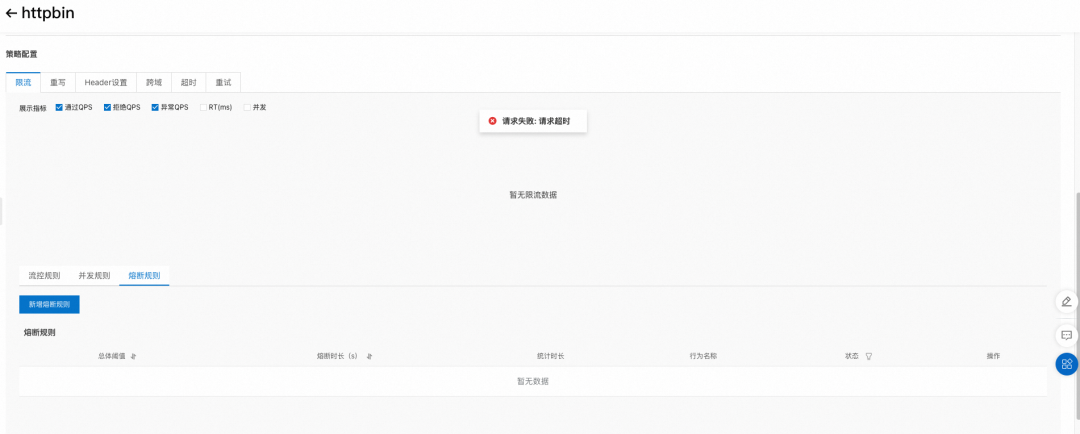1080x434 pixels.
Task: Click the 行为名称 column header
Action: (x=703, y=356)
